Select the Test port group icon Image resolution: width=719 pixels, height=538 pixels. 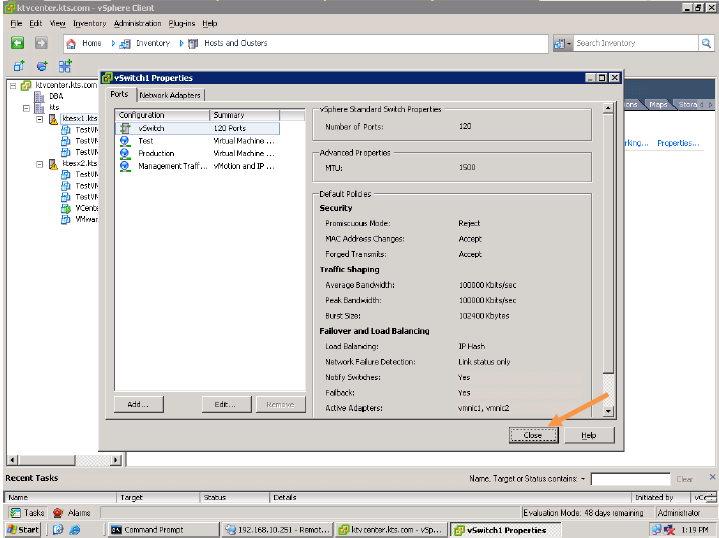point(125,141)
